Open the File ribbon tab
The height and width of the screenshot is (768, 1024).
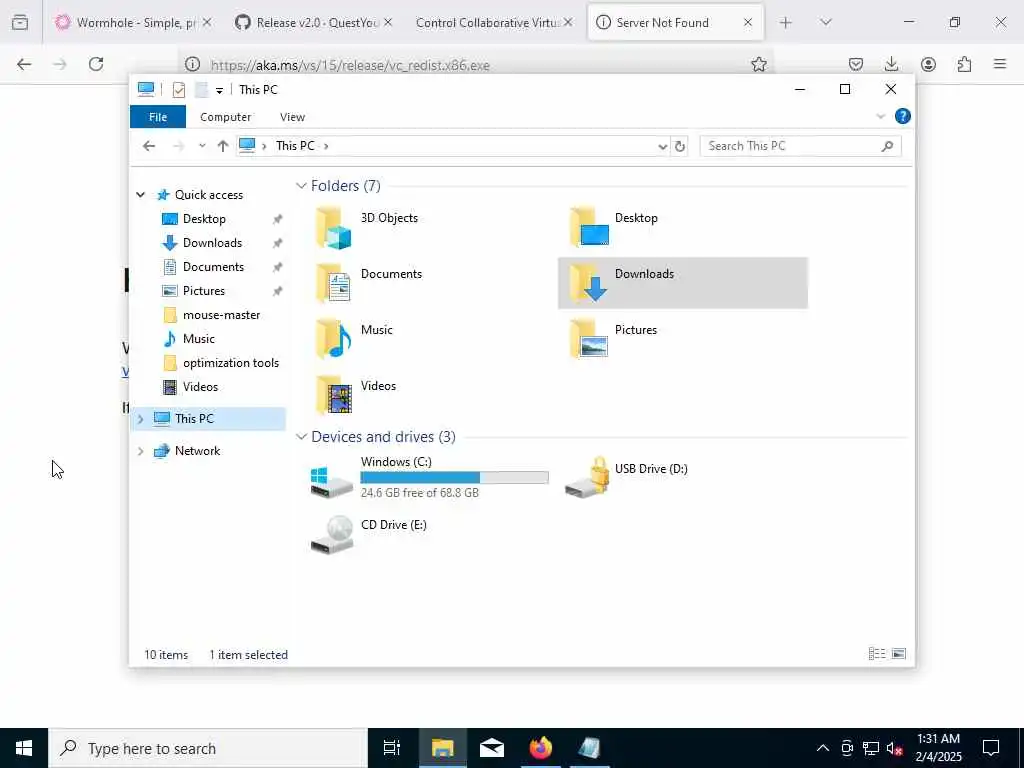[x=157, y=117]
